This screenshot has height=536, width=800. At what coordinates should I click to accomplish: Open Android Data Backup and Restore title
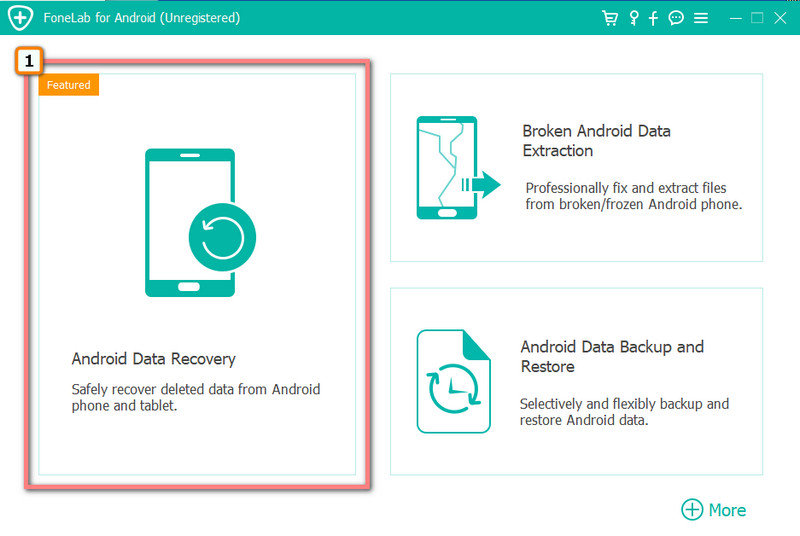coord(612,356)
